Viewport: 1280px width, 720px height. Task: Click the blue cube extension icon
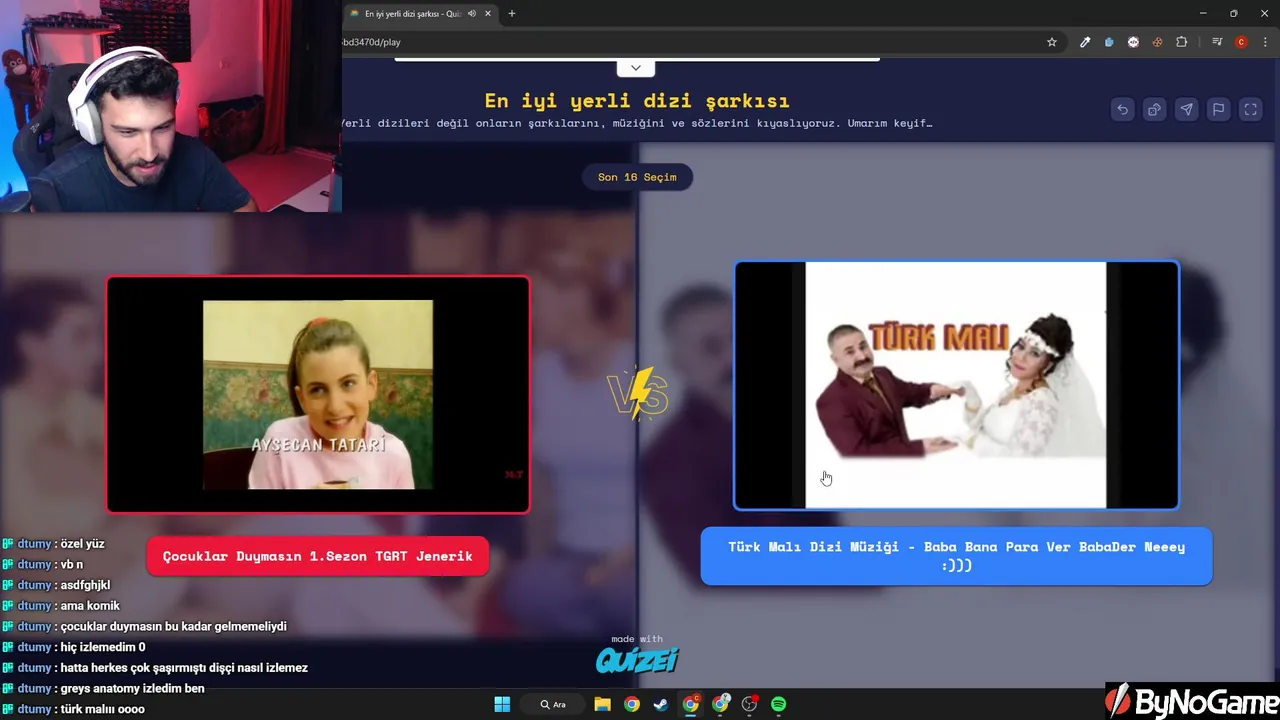[1109, 42]
